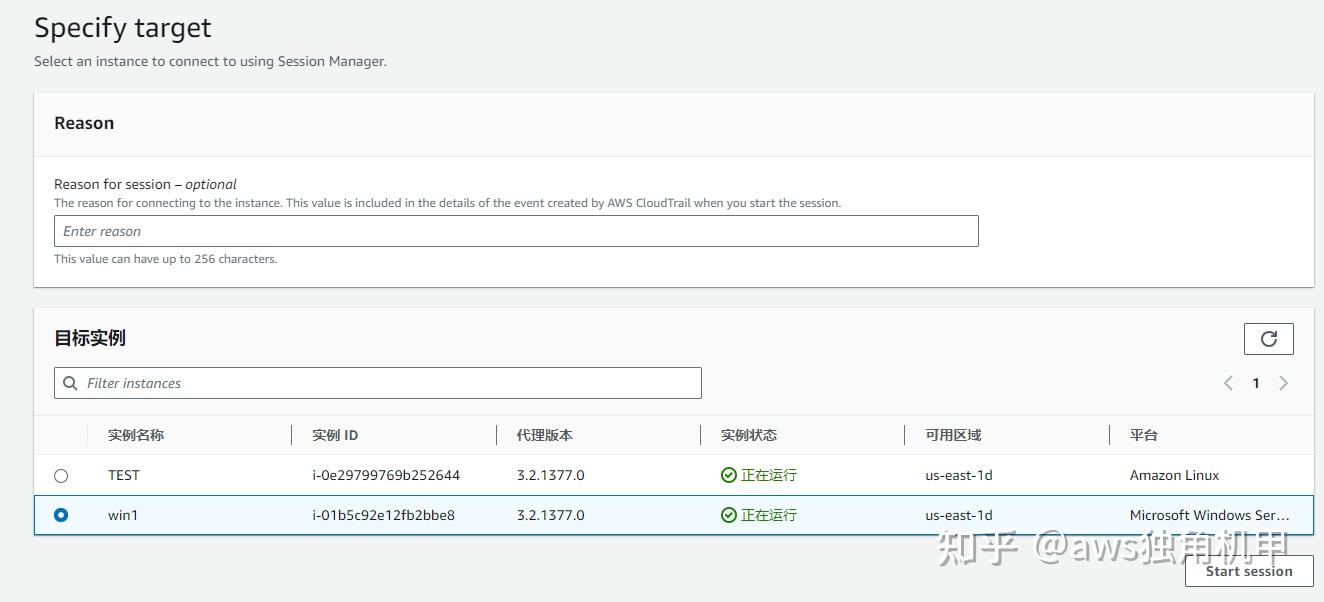Image resolution: width=1324 pixels, height=602 pixels.
Task: Click the 实例 ID column header
Action: [333, 435]
